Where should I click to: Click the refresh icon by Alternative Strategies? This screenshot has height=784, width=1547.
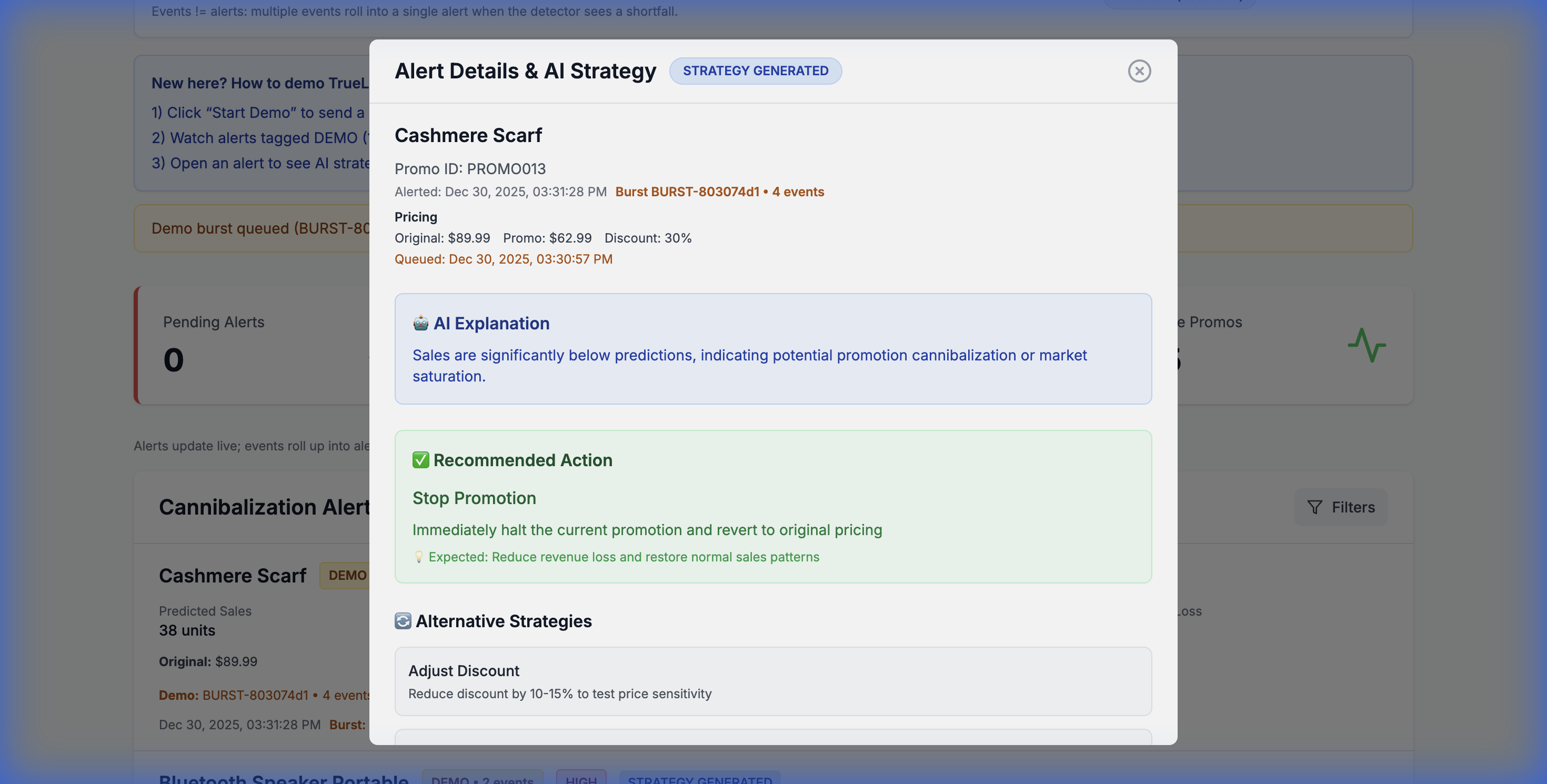403,621
